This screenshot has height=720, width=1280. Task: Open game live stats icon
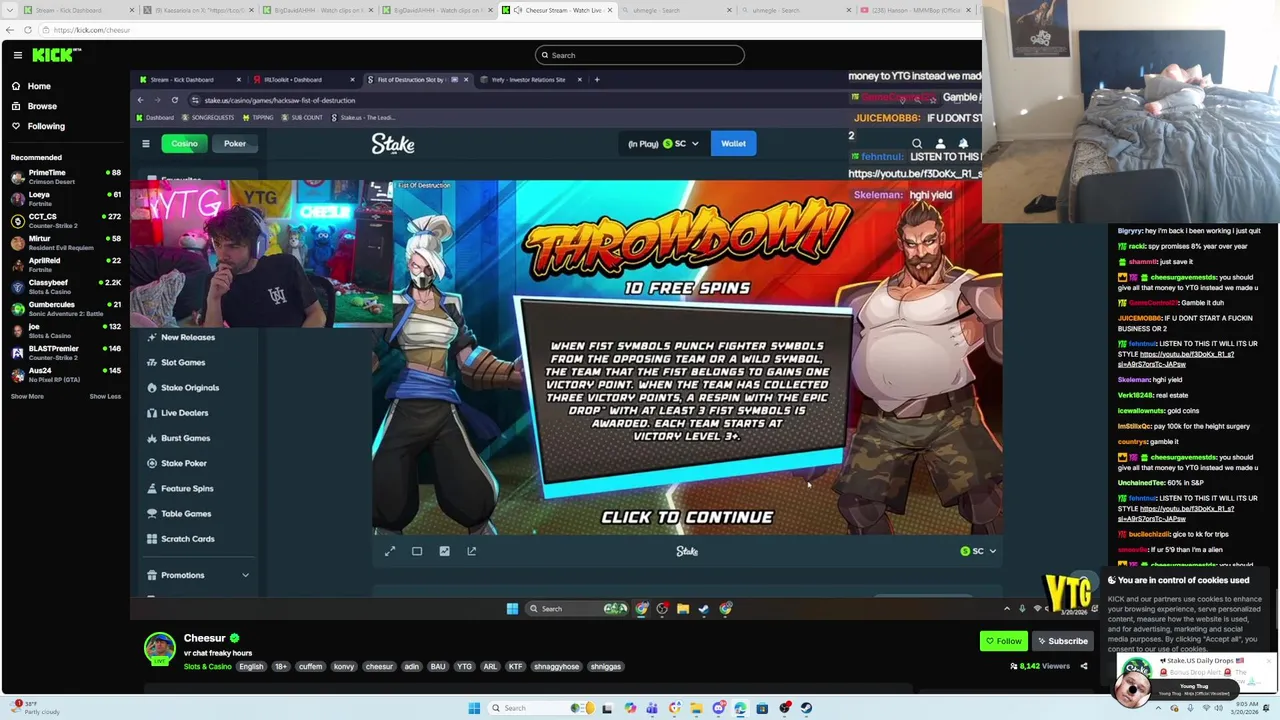444,551
